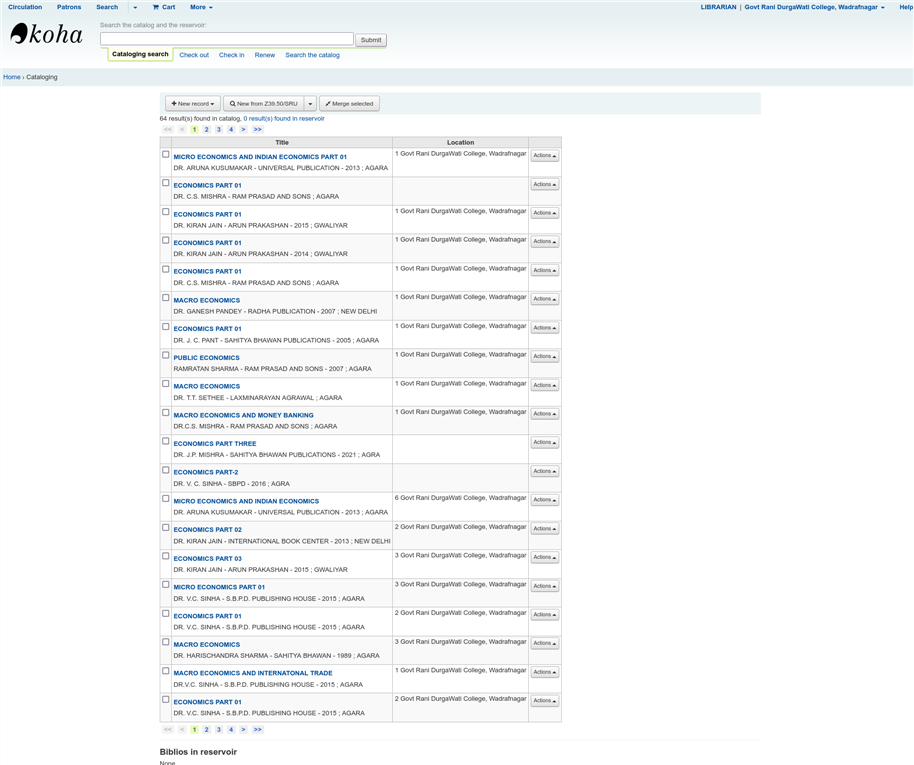The image size is (914, 765).
Task: Open Economics Part 03 record link
Action: (x=207, y=559)
